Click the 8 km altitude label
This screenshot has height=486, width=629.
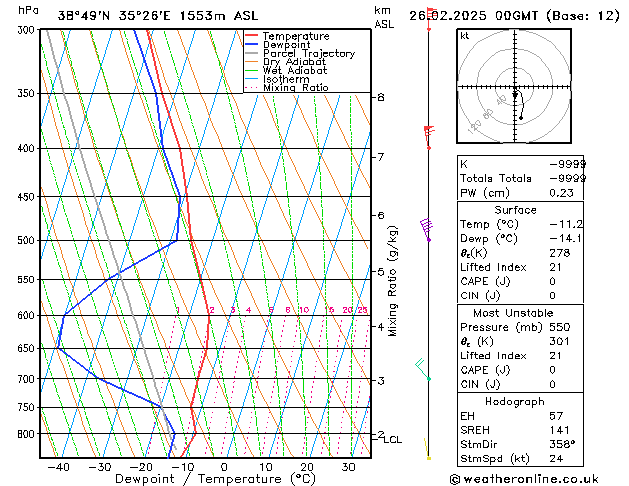(x=381, y=97)
